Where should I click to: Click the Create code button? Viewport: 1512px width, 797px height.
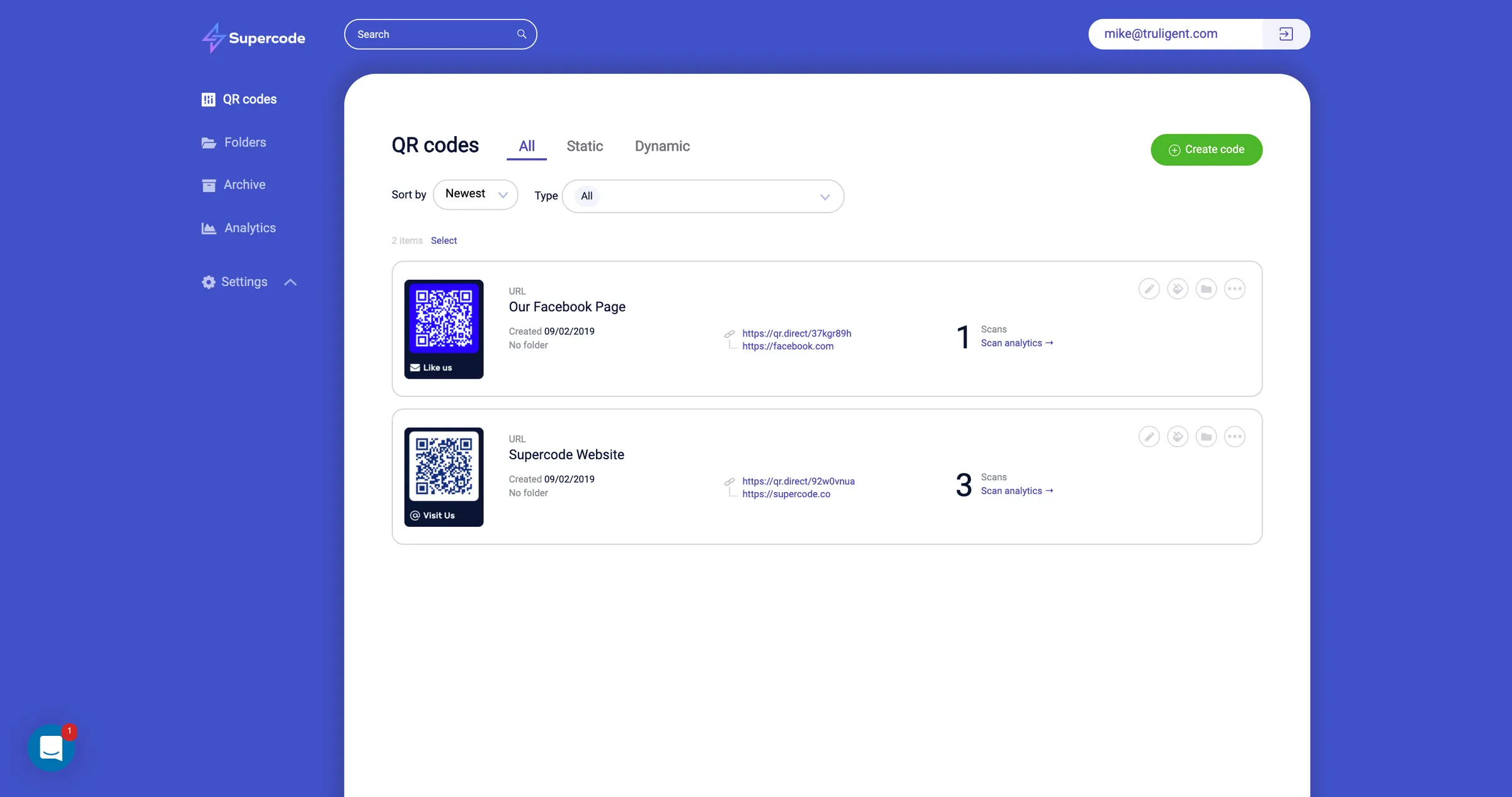point(1206,149)
